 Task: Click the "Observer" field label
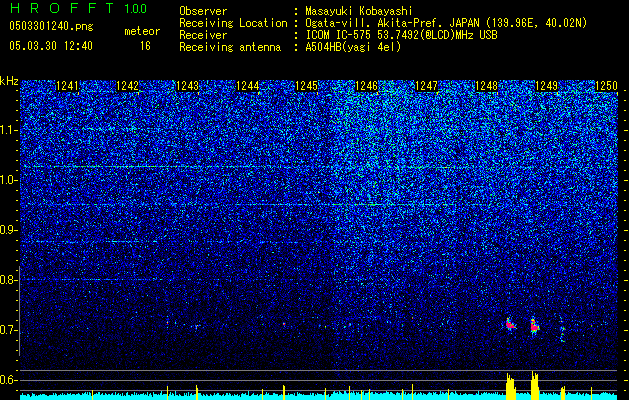point(203,11)
